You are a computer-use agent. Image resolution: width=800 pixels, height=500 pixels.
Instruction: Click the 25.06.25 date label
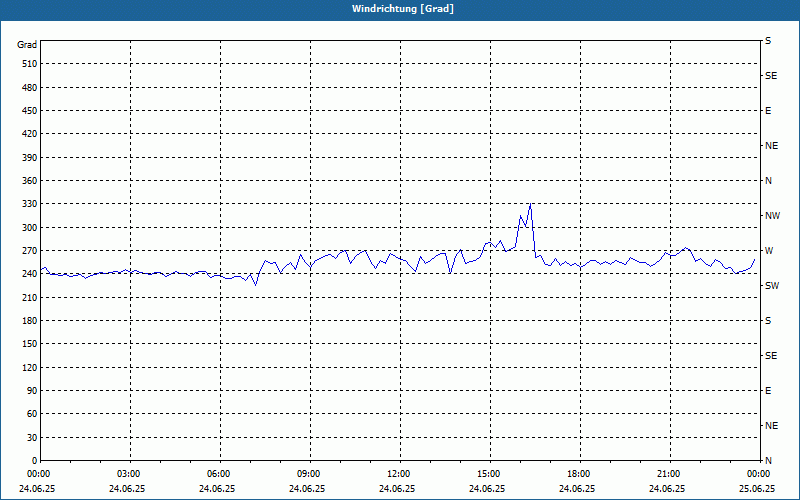pyautogui.click(x=757, y=489)
